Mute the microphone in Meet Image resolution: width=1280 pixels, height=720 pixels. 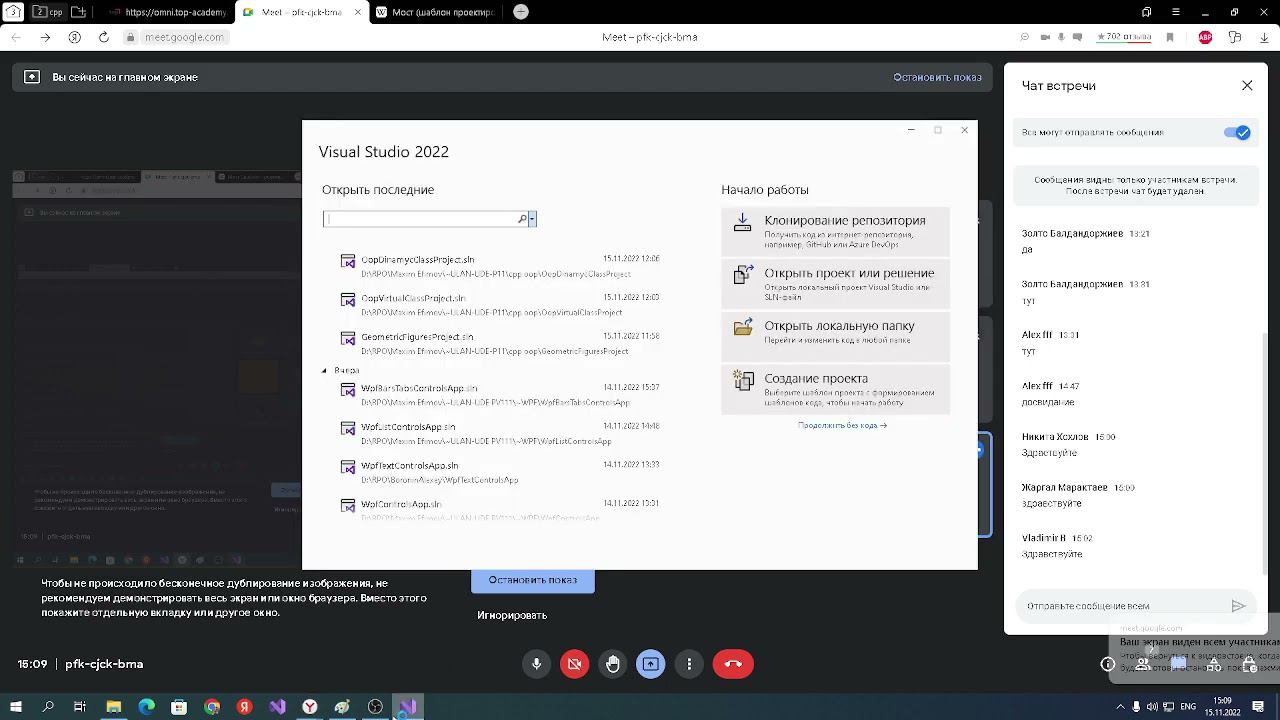(537, 664)
